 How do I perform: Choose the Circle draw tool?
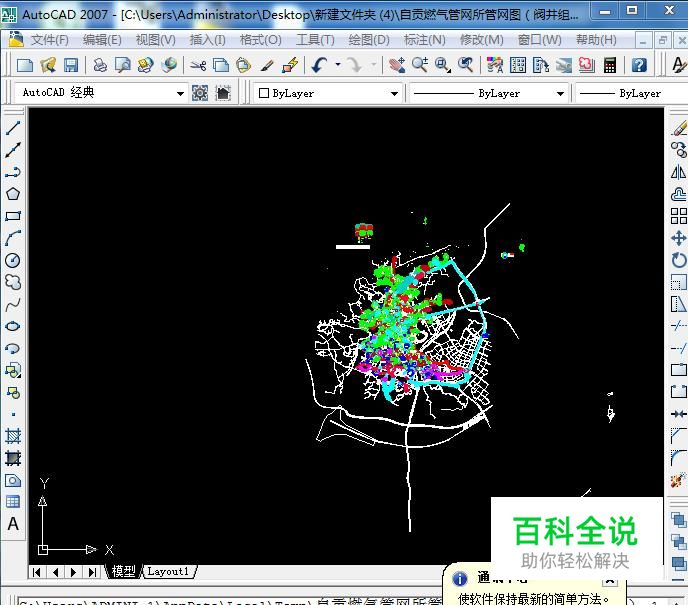click(x=13, y=260)
